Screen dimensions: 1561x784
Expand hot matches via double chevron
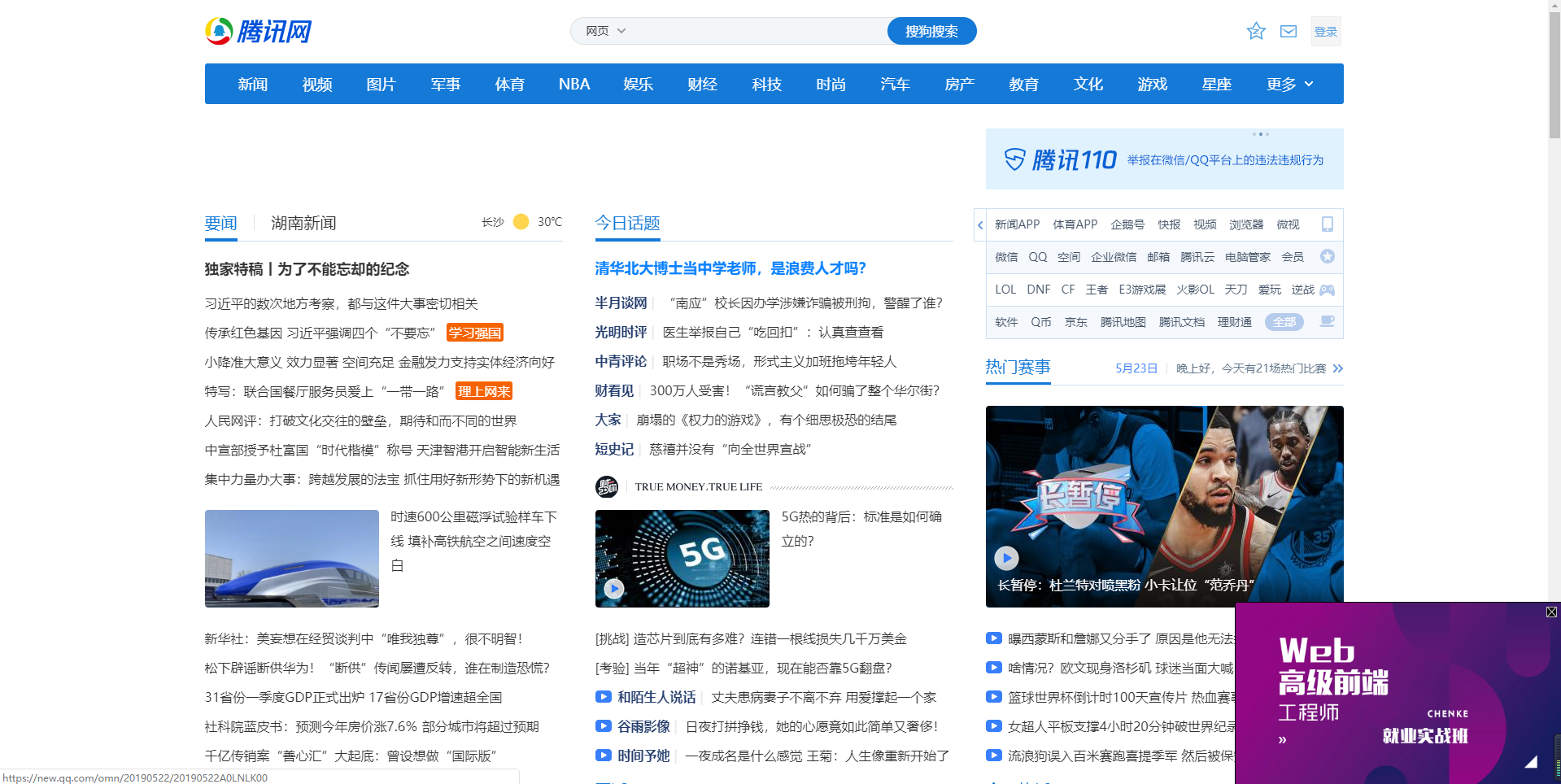tap(1338, 368)
